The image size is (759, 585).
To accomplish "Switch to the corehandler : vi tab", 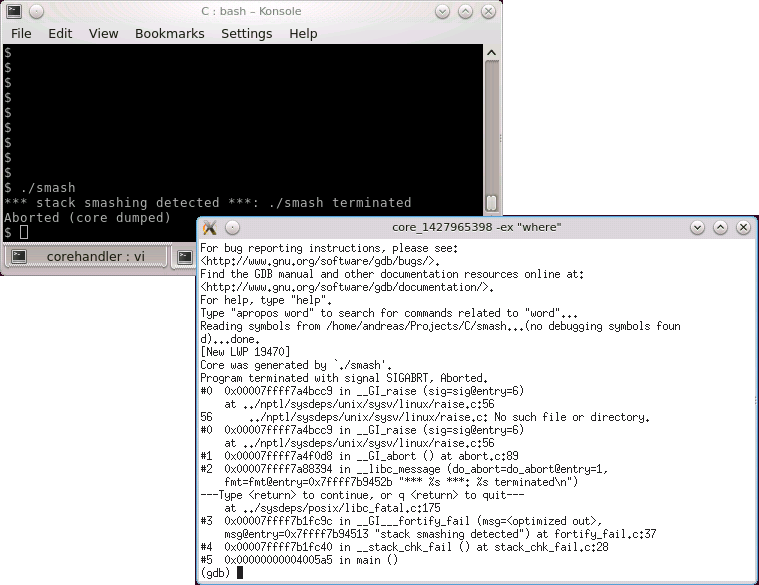I will (86, 256).
